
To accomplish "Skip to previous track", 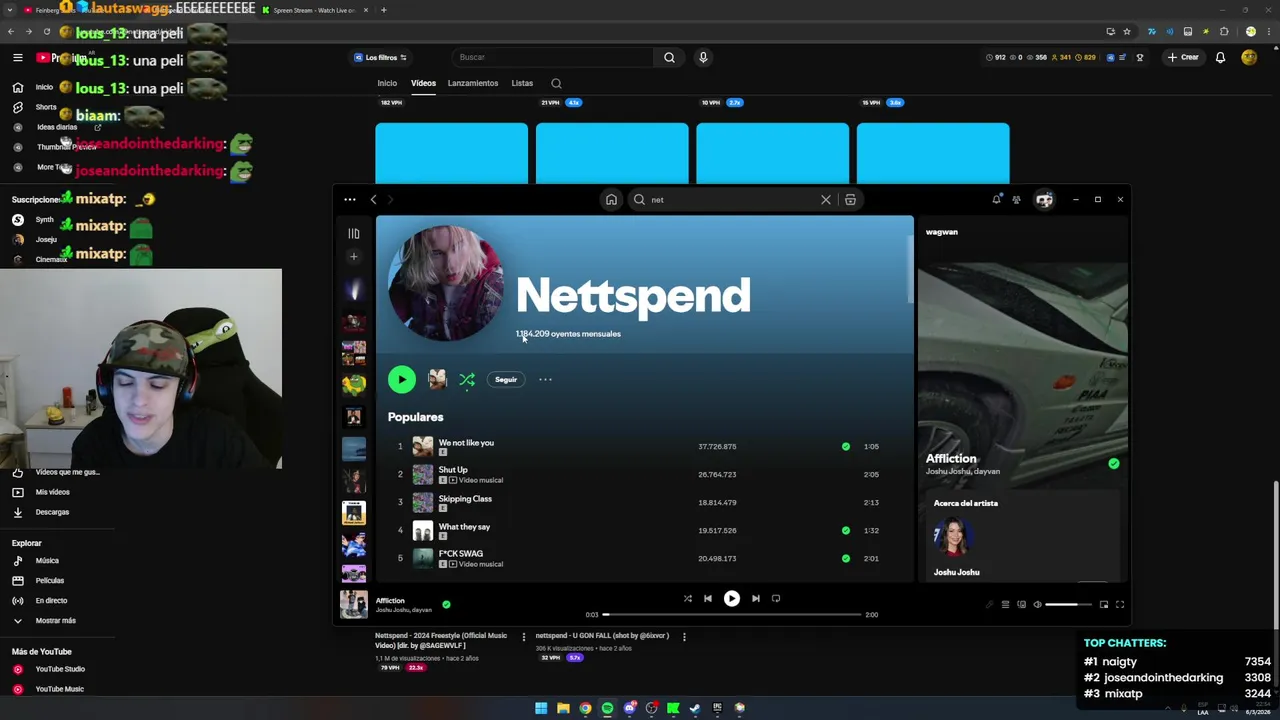I will 707,598.
